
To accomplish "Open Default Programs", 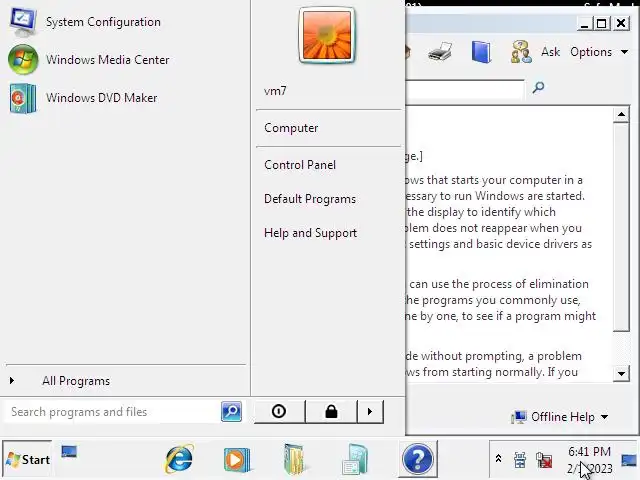I will [310, 199].
